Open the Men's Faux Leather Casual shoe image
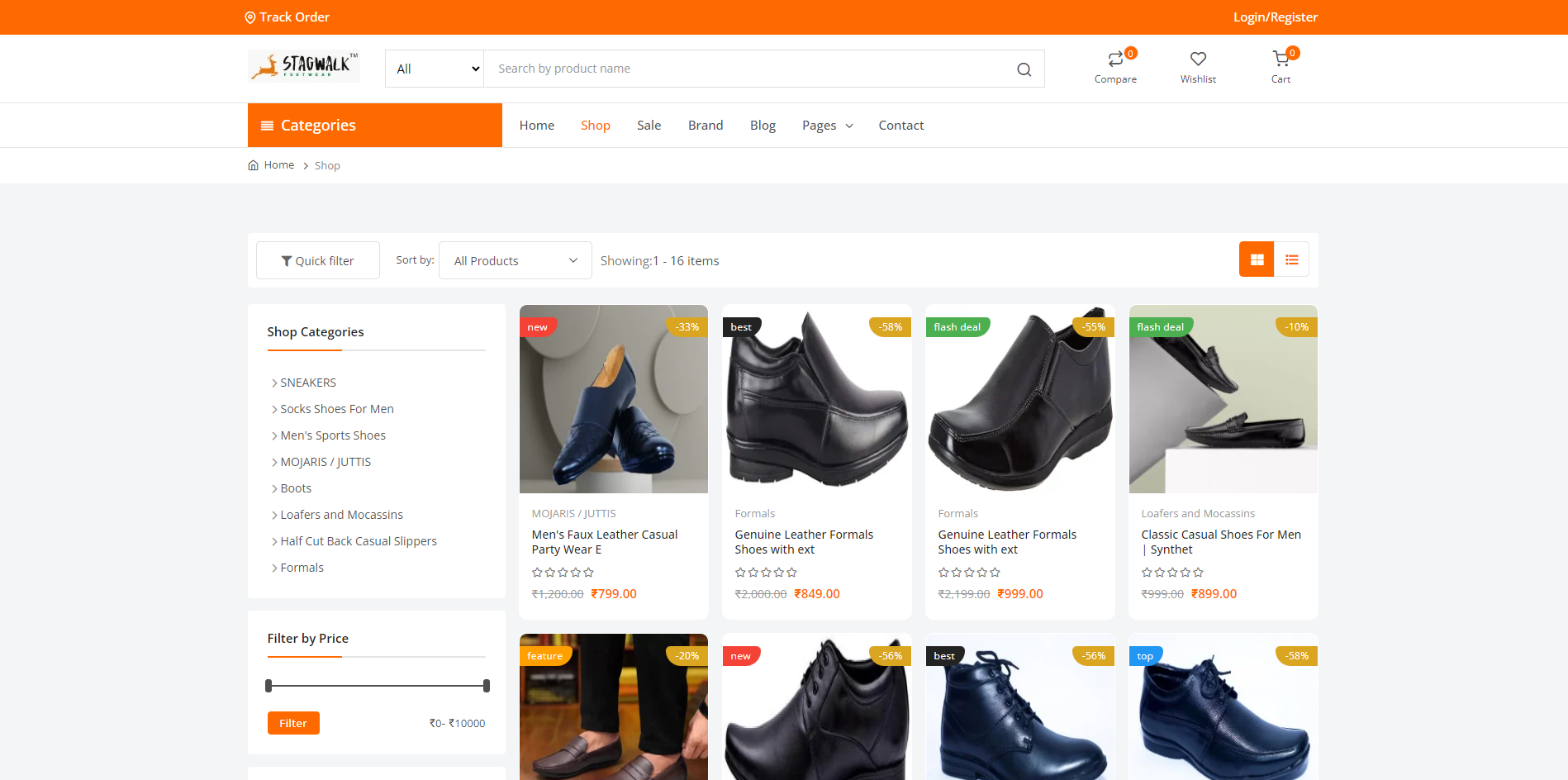The image size is (1568, 780). [614, 399]
